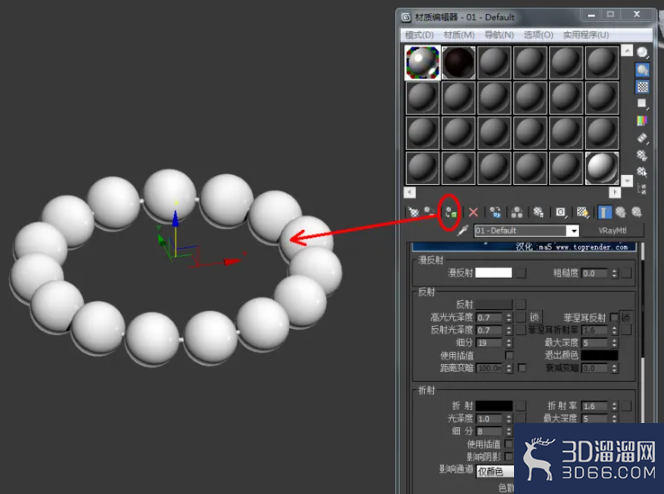
Task: Click the Make Preview icon
Action: 642,138
